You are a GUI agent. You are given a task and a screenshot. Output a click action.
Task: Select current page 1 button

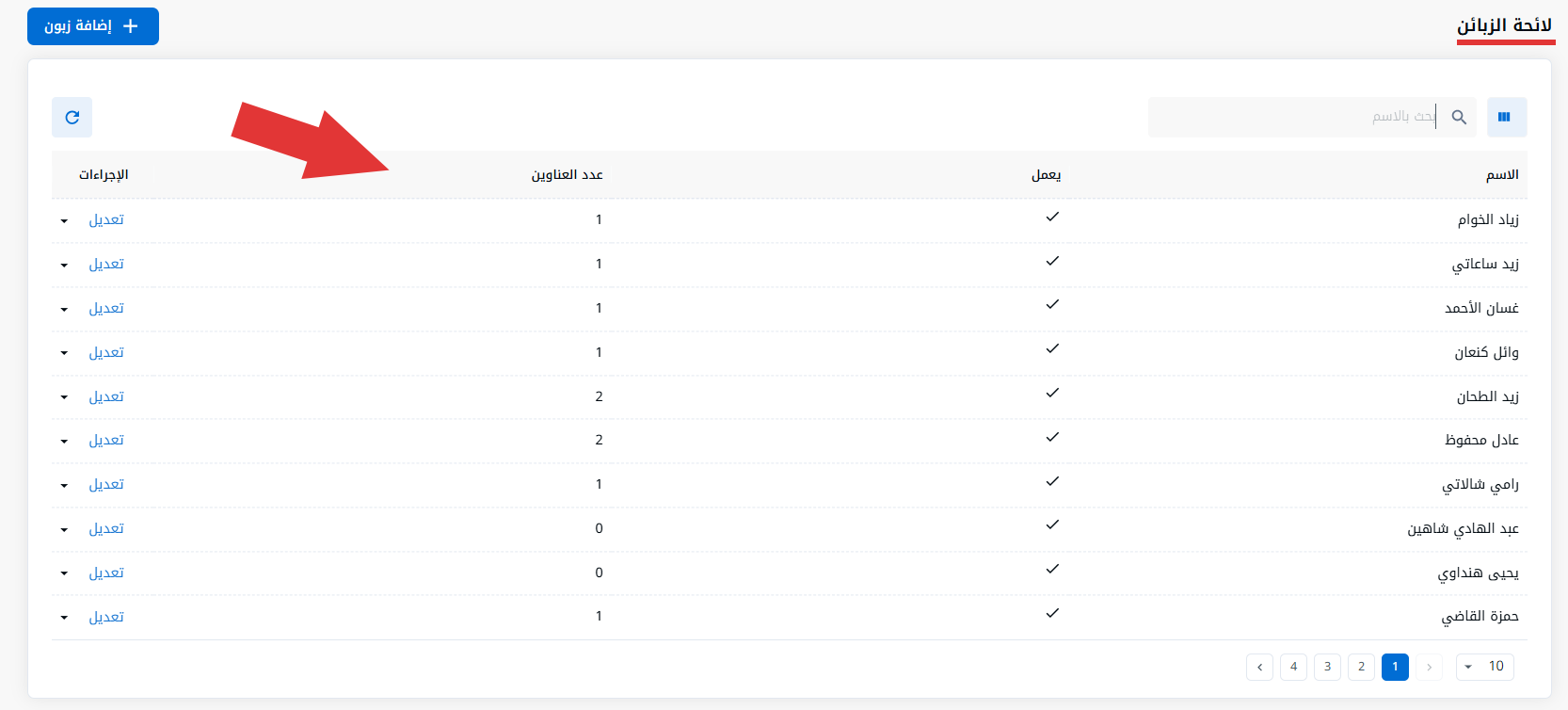(1395, 667)
